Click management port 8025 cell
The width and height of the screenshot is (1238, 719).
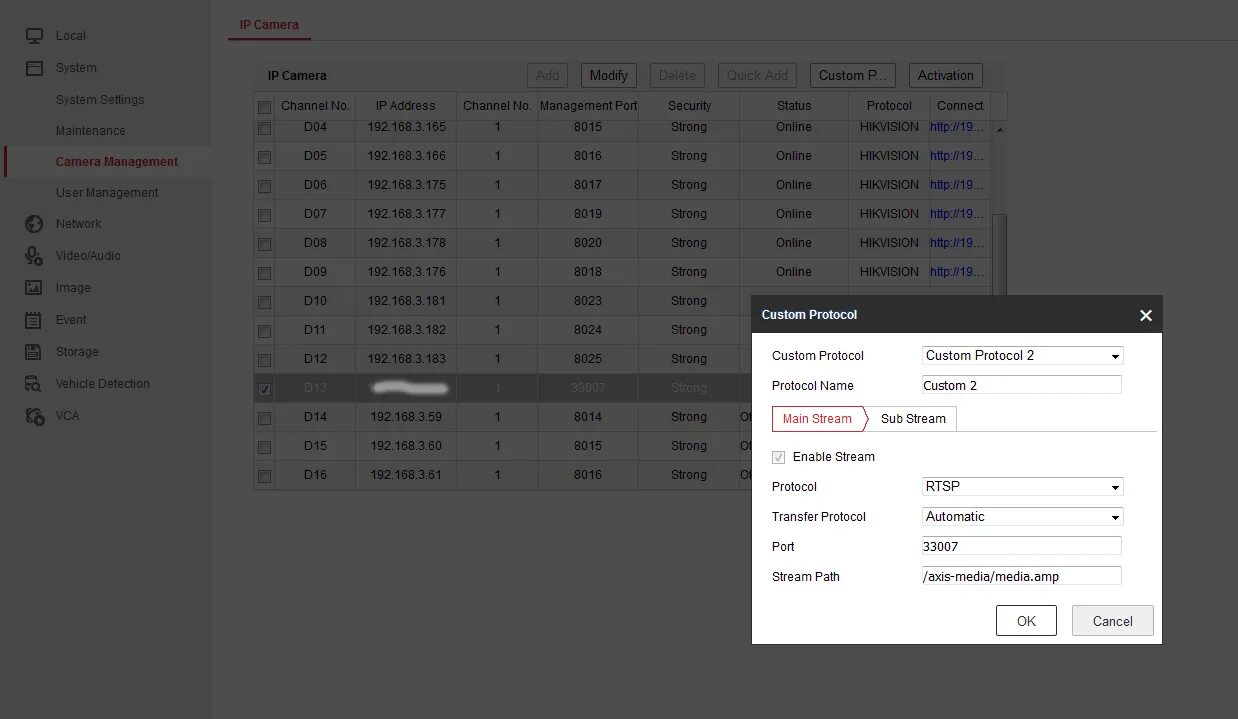point(588,359)
